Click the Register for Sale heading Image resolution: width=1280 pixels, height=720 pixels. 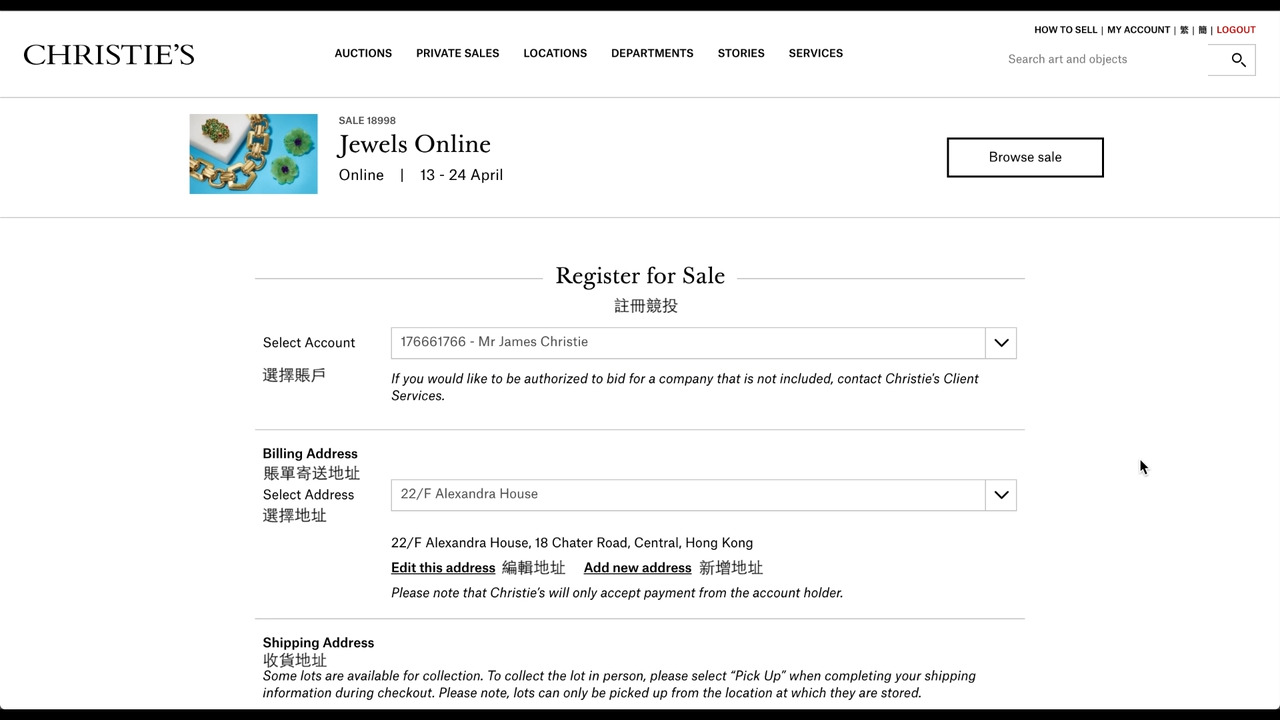(x=640, y=276)
